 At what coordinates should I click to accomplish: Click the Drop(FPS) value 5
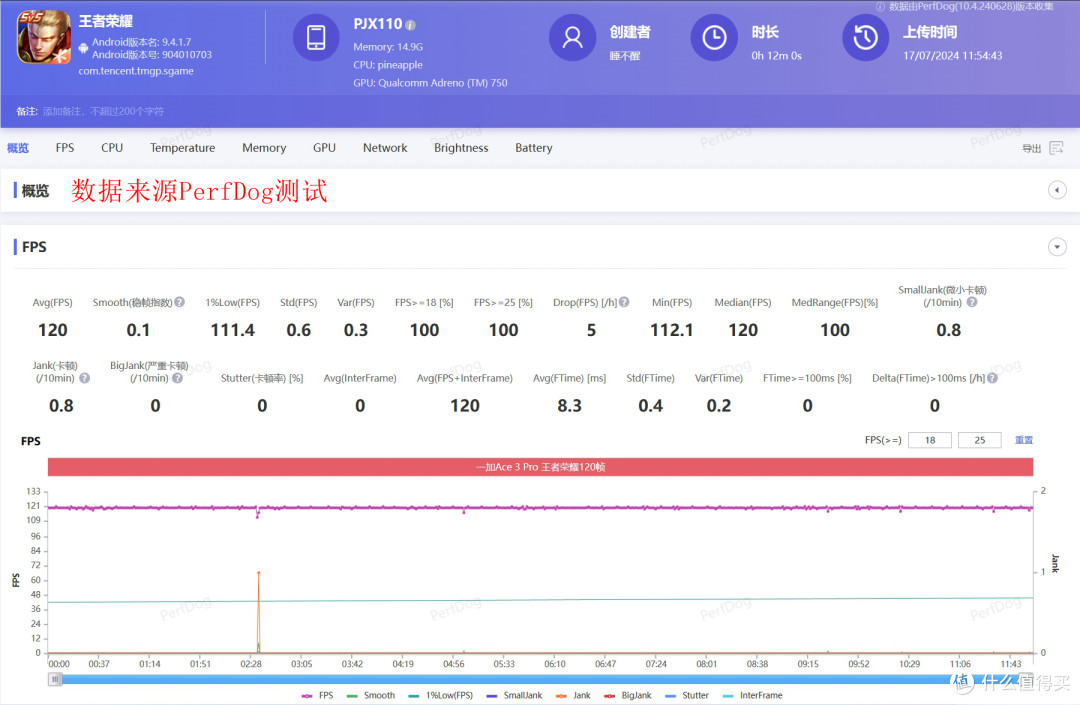click(x=591, y=330)
